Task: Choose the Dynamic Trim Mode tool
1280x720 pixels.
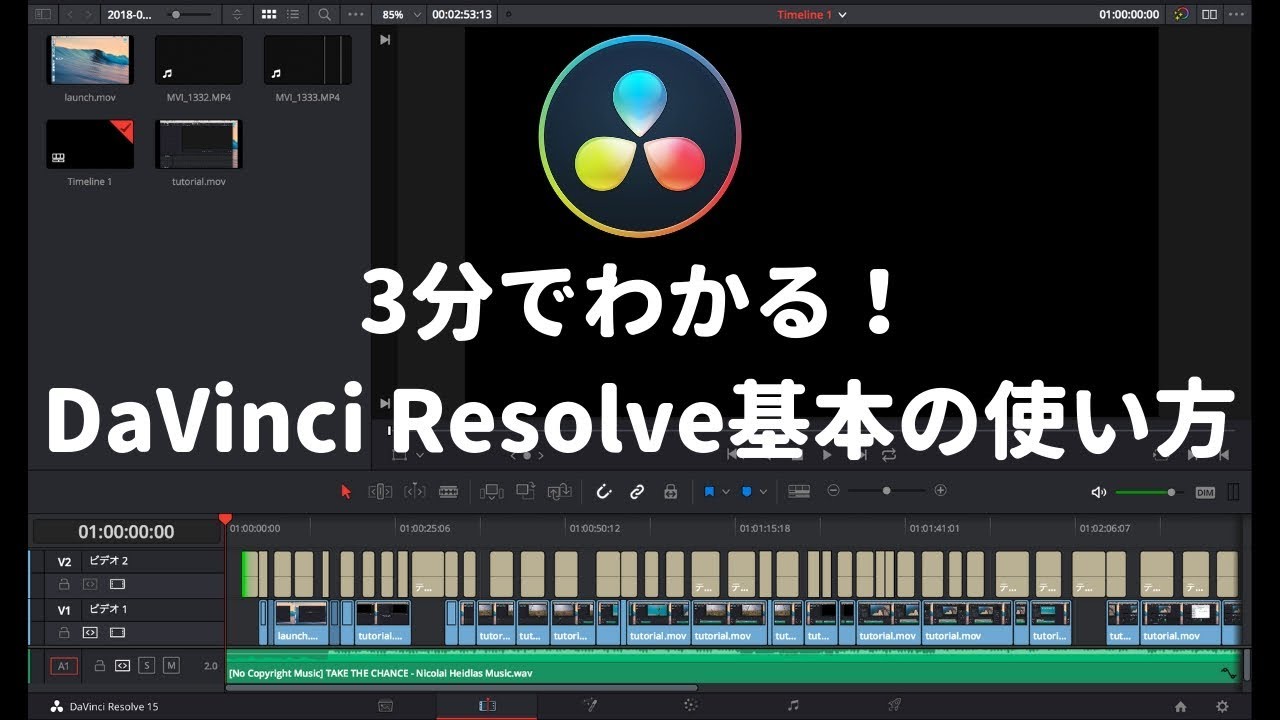Action: (x=415, y=491)
